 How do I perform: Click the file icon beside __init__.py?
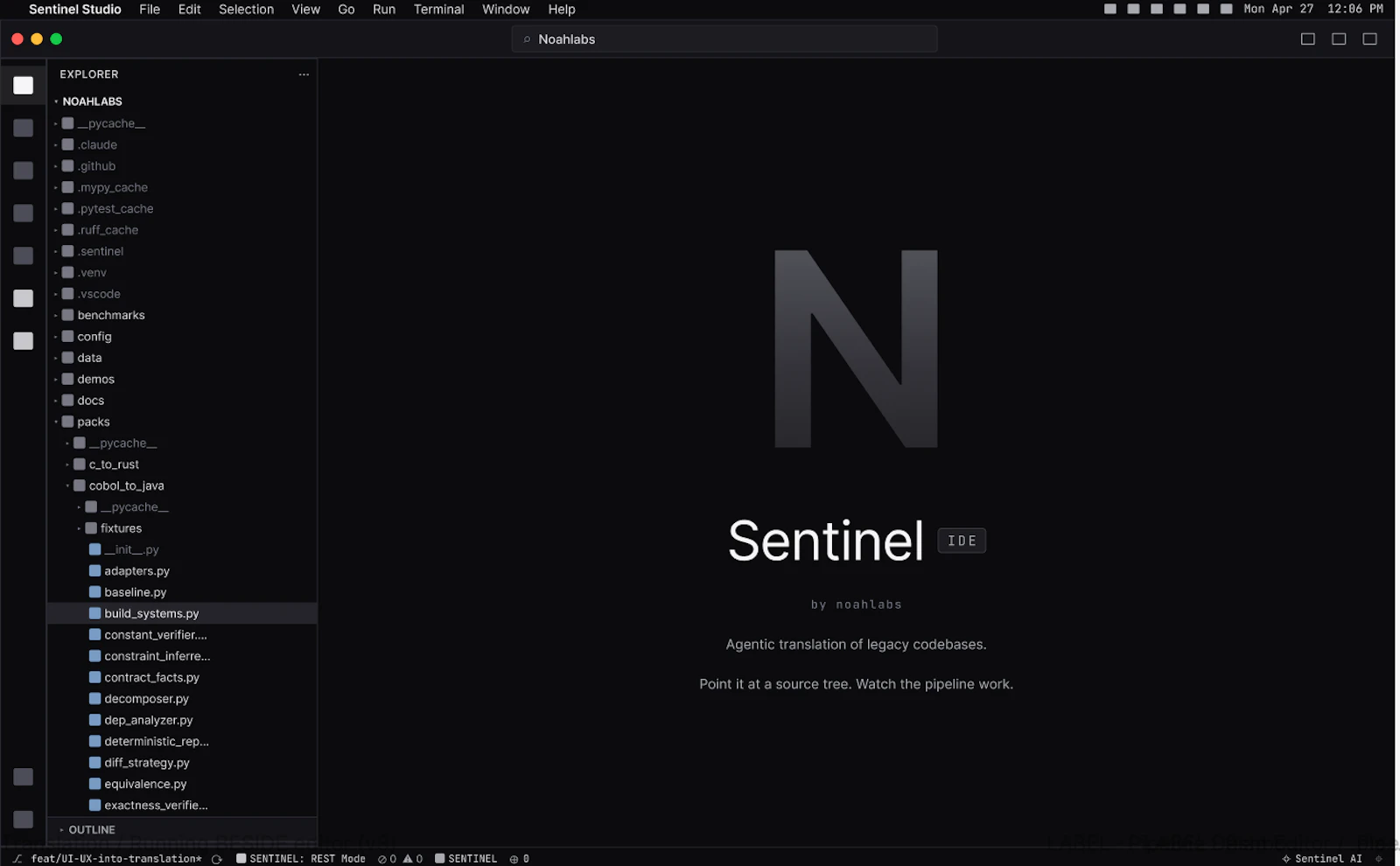(95, 549)
